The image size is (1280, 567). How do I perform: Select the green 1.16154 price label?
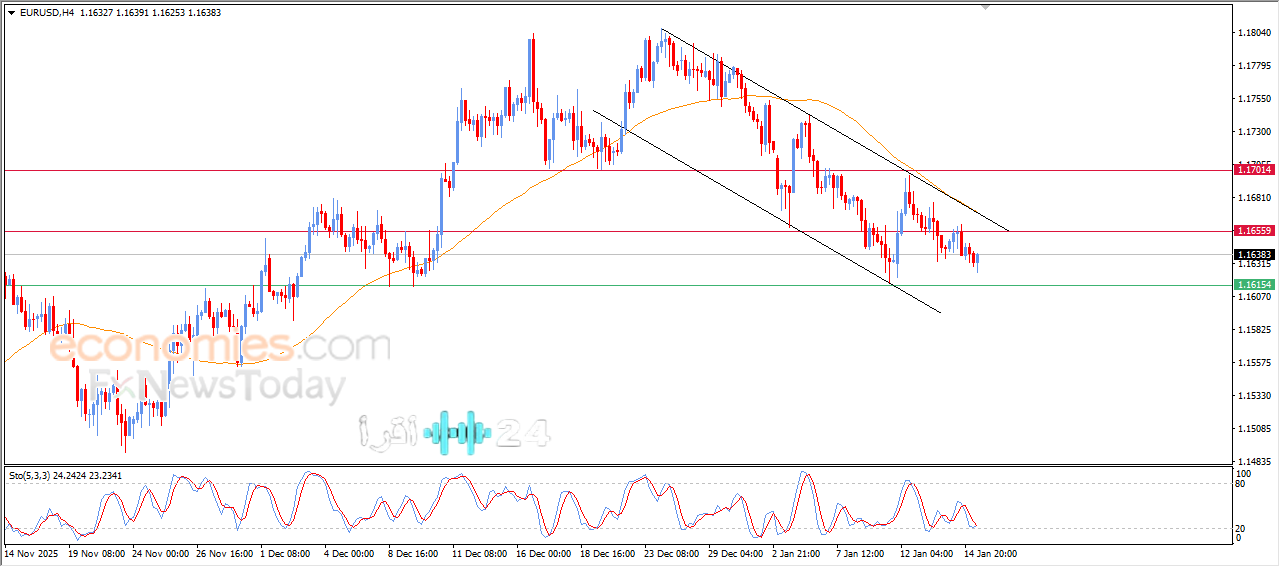point(1253,285)
